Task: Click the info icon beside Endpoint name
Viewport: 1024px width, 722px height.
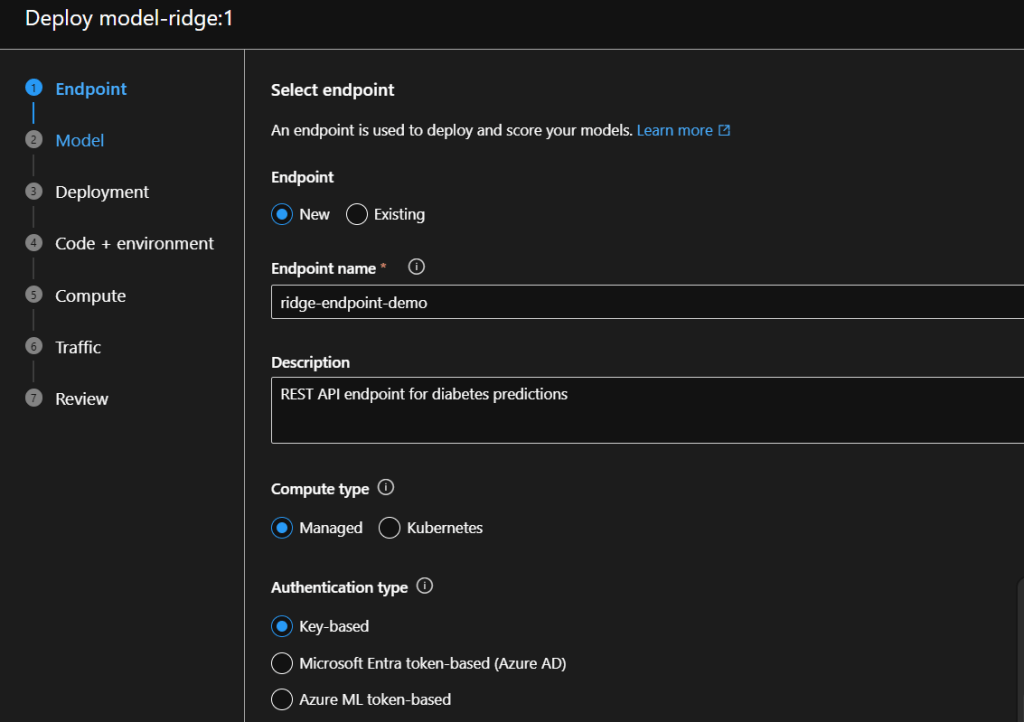Action: 417,267
